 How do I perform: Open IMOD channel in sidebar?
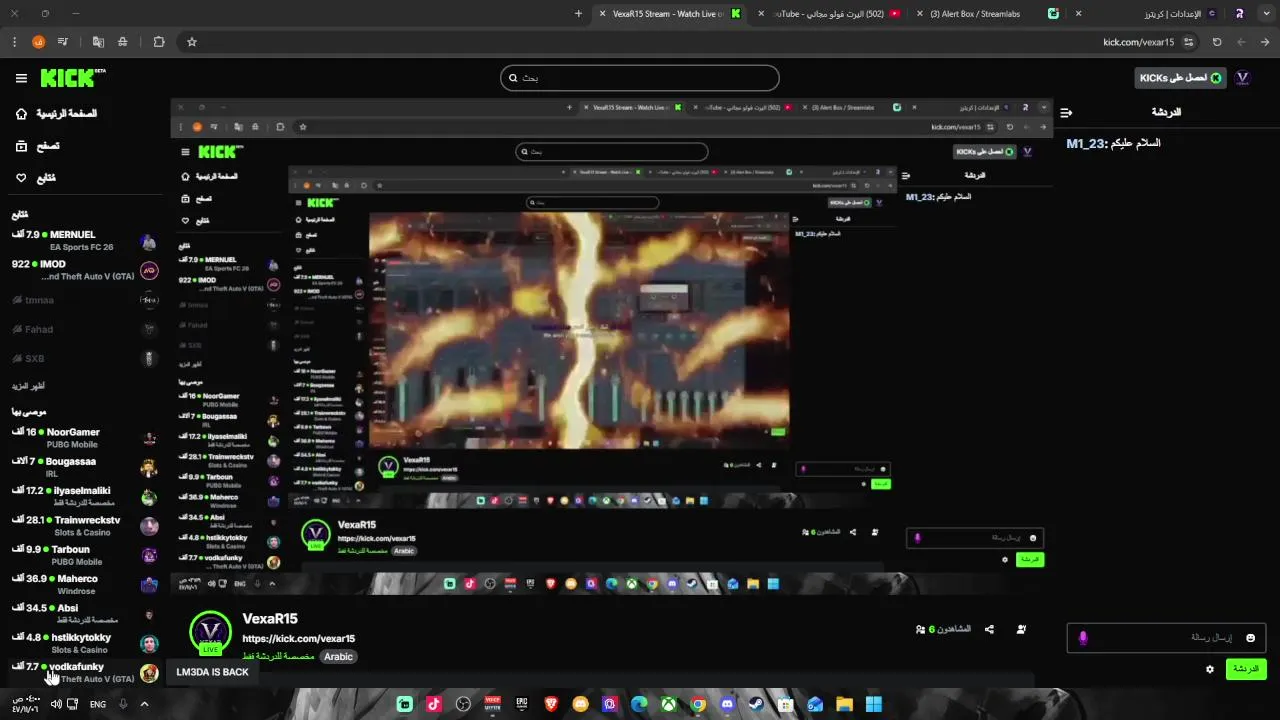point(84,270)
